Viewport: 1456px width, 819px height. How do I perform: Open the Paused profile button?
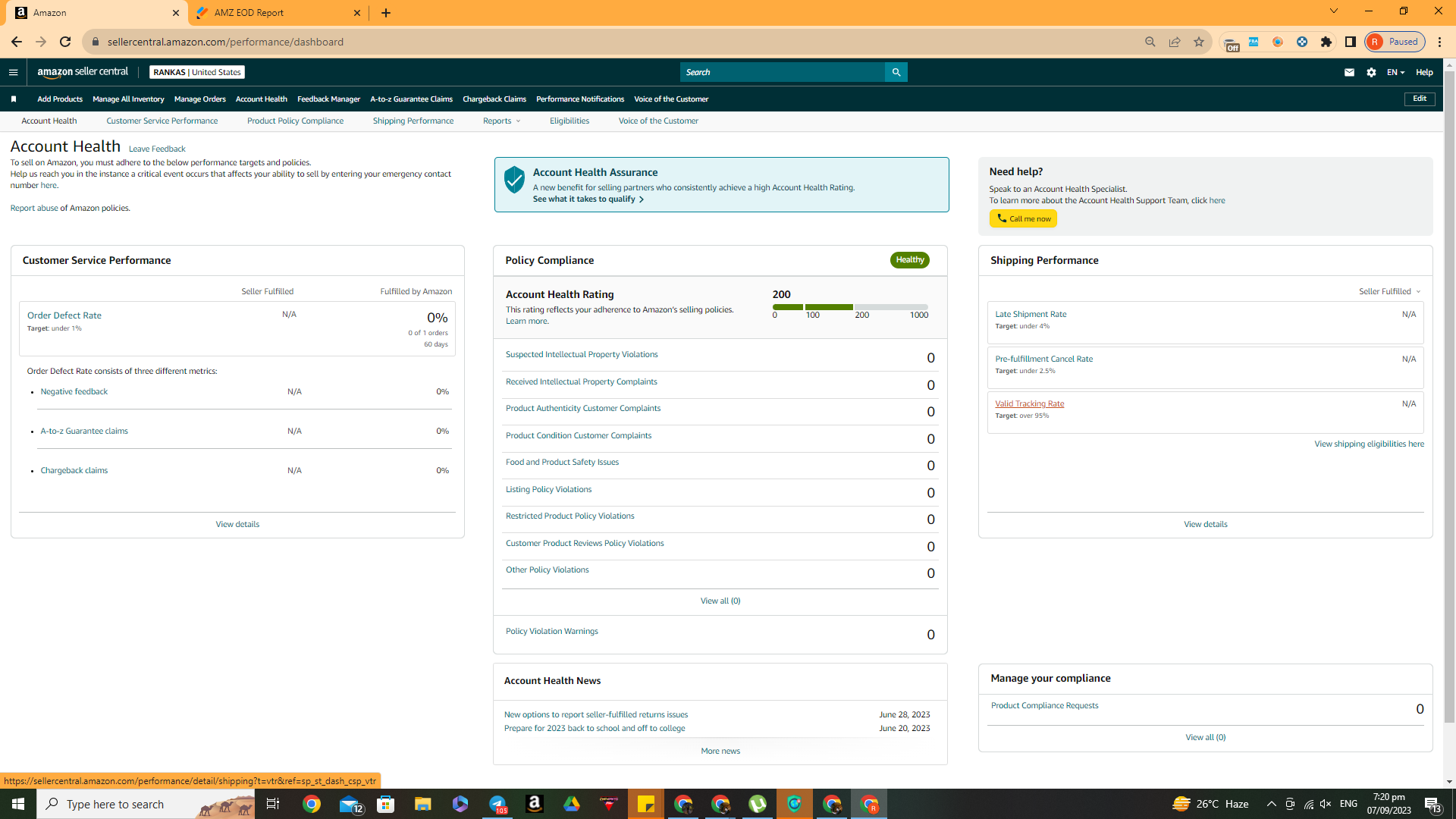click(x=1395, y=42)
